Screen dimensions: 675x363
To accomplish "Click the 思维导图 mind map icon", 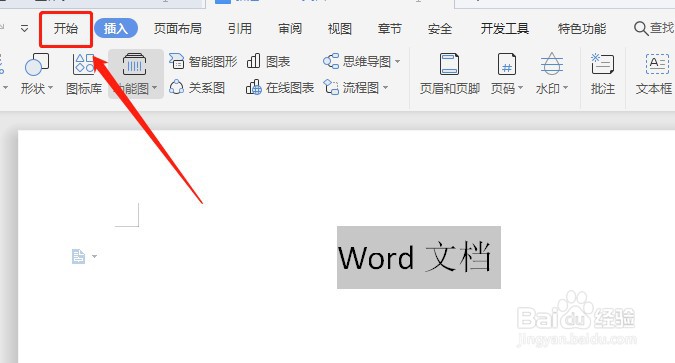I will [331, 62].
